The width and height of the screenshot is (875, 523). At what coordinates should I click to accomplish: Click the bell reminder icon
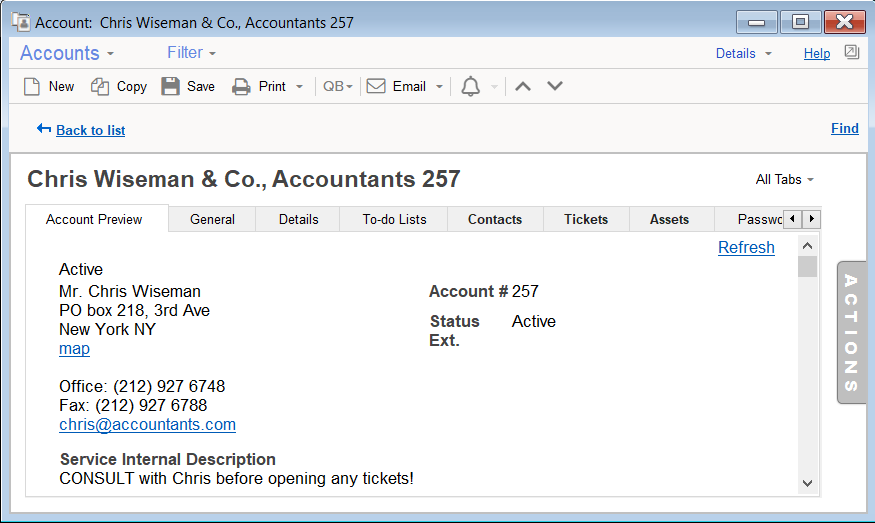click(x=470, y=87)
